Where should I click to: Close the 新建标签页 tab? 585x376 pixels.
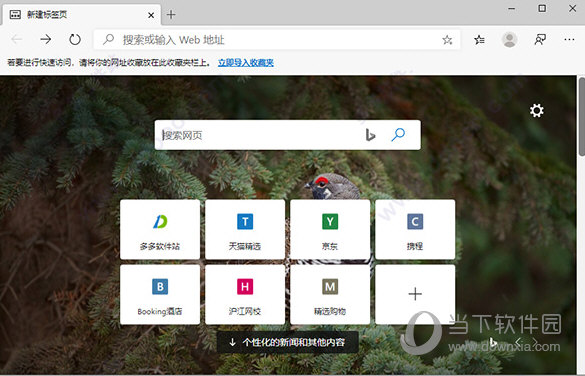[151, 15]
